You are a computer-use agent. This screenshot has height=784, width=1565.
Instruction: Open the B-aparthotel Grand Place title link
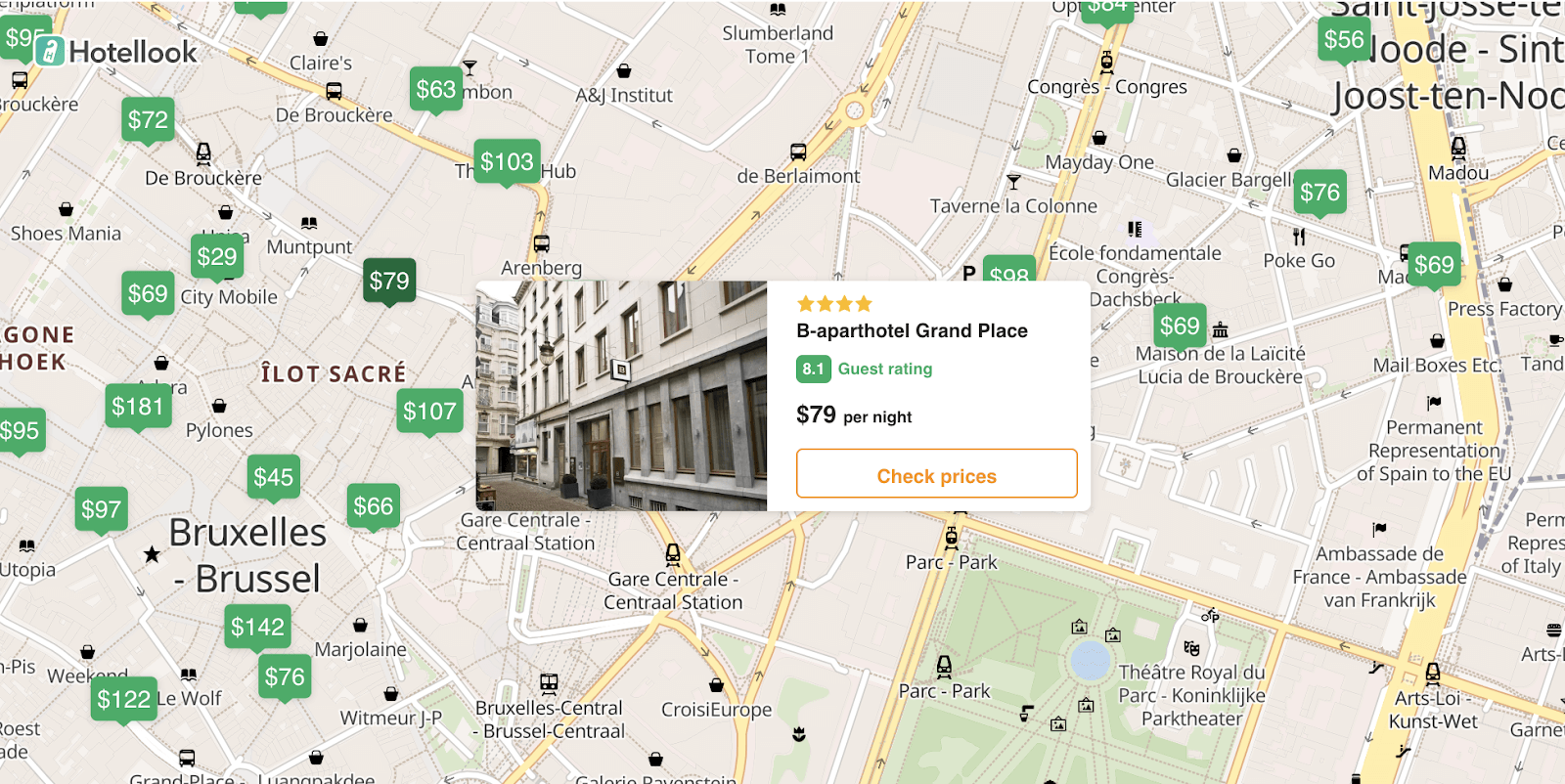[x=912, y=330]
